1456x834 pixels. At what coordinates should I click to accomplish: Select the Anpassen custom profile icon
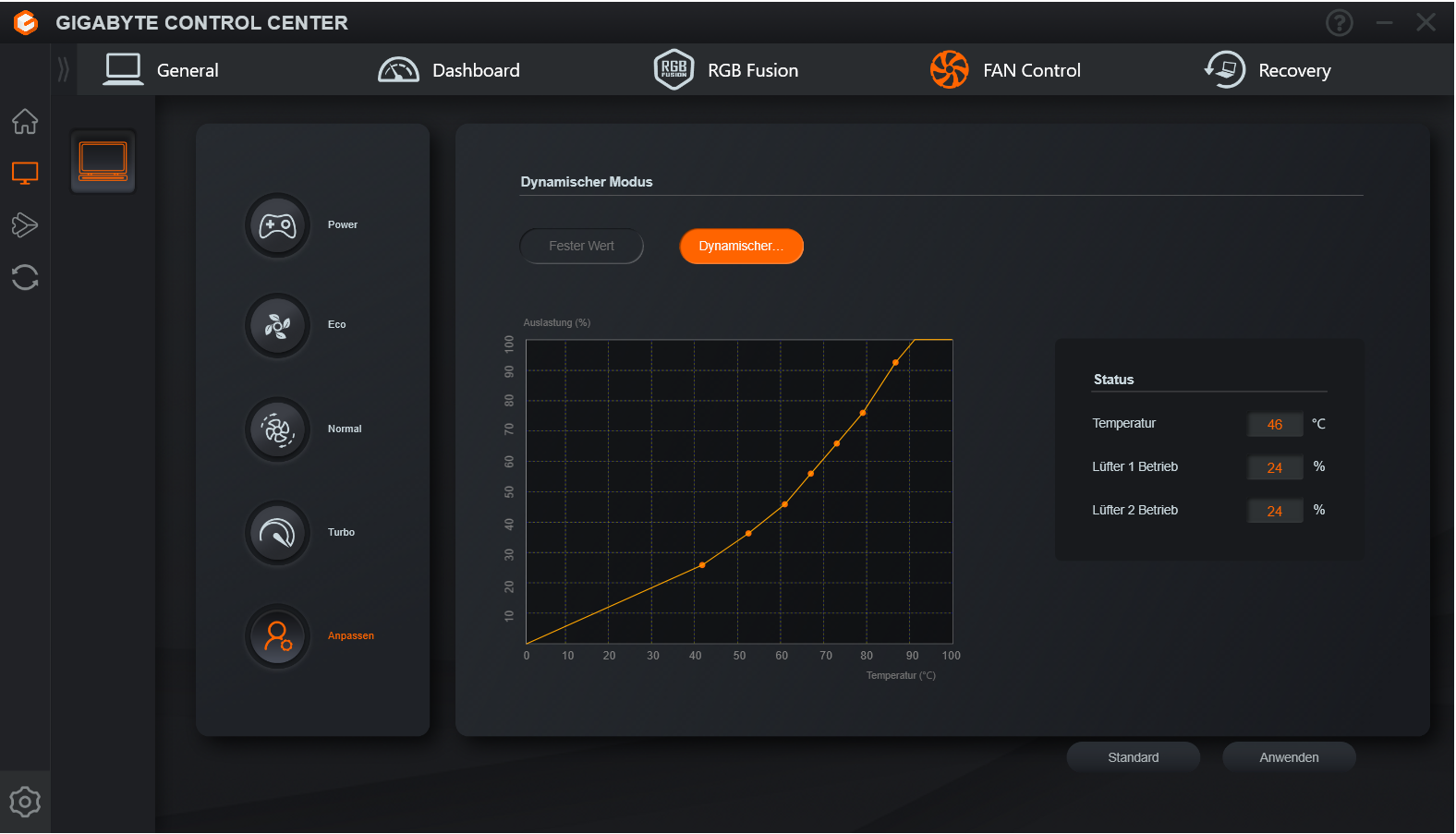coord(277,636)
